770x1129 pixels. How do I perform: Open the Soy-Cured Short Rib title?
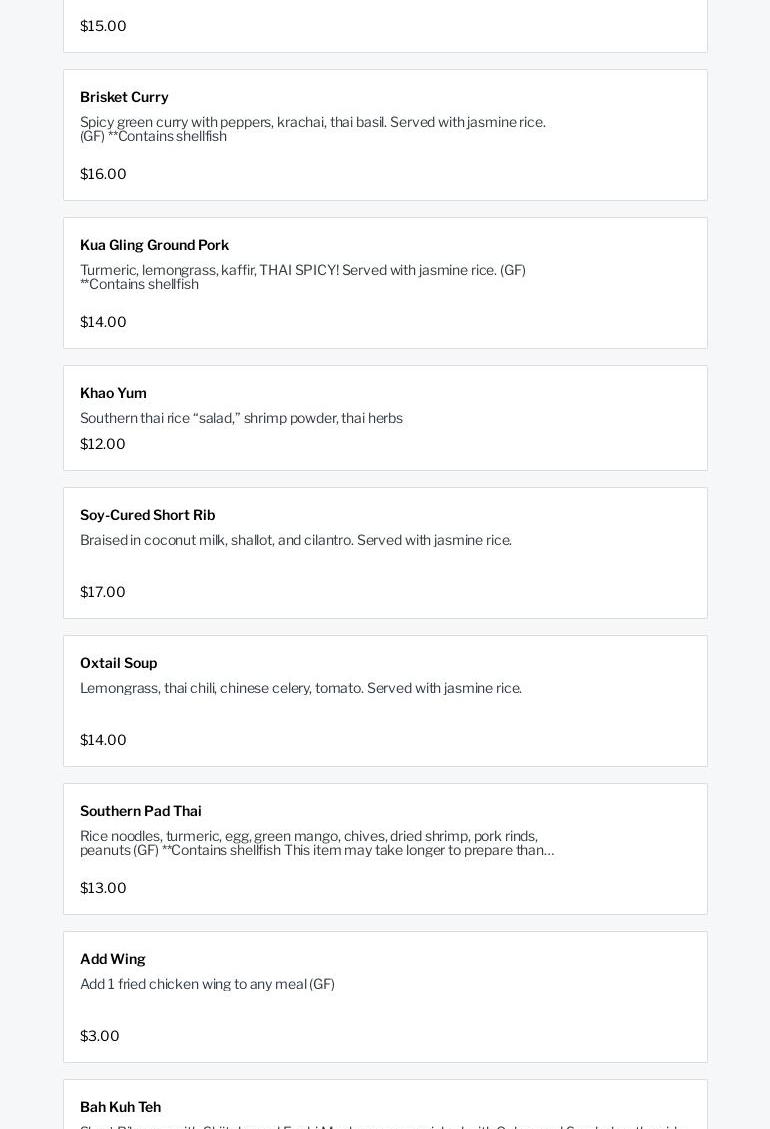click(x=147, y=515)
